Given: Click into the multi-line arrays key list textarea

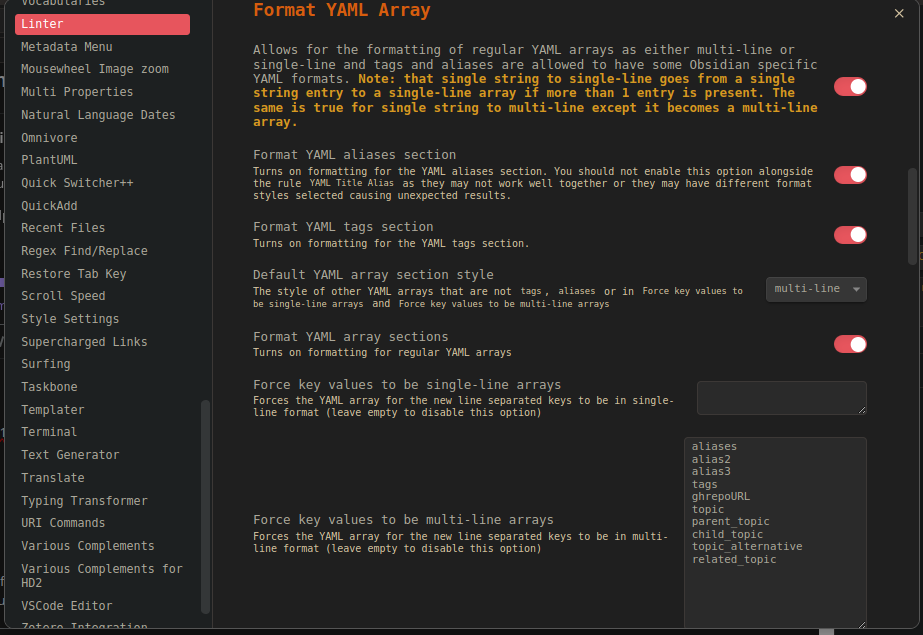Looking at the screenshot, I should tap(775, 533).
